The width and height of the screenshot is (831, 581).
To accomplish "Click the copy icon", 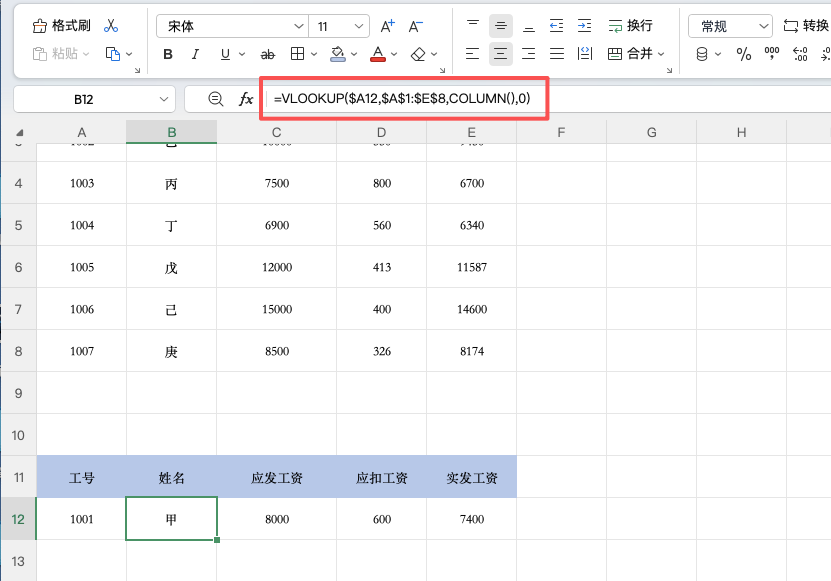I will (113, 54).
